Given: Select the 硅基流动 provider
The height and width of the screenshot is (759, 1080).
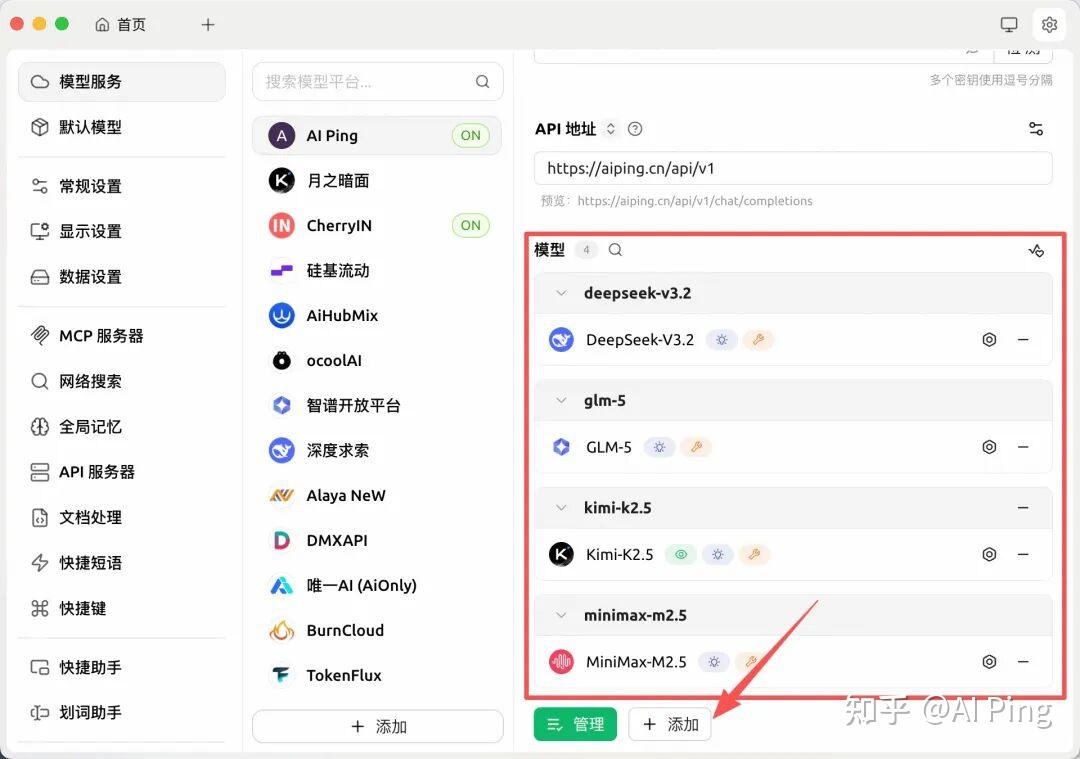Looking at the screenshot, I should point(377,271).
